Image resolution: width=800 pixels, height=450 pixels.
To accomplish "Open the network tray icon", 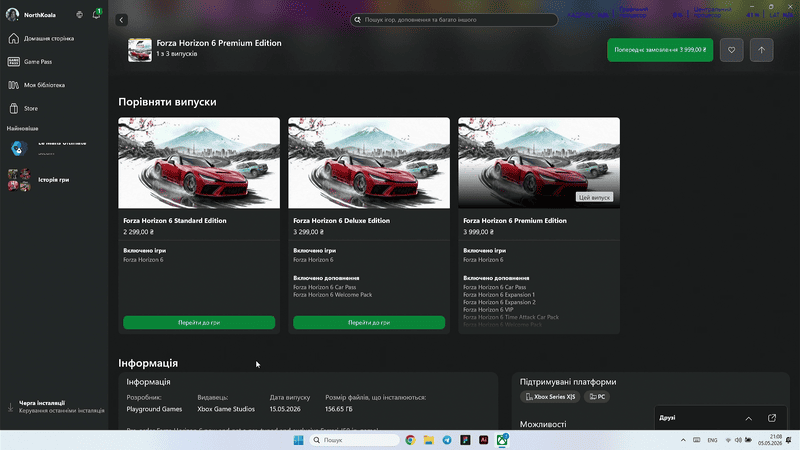I will [x=728, y=440].
